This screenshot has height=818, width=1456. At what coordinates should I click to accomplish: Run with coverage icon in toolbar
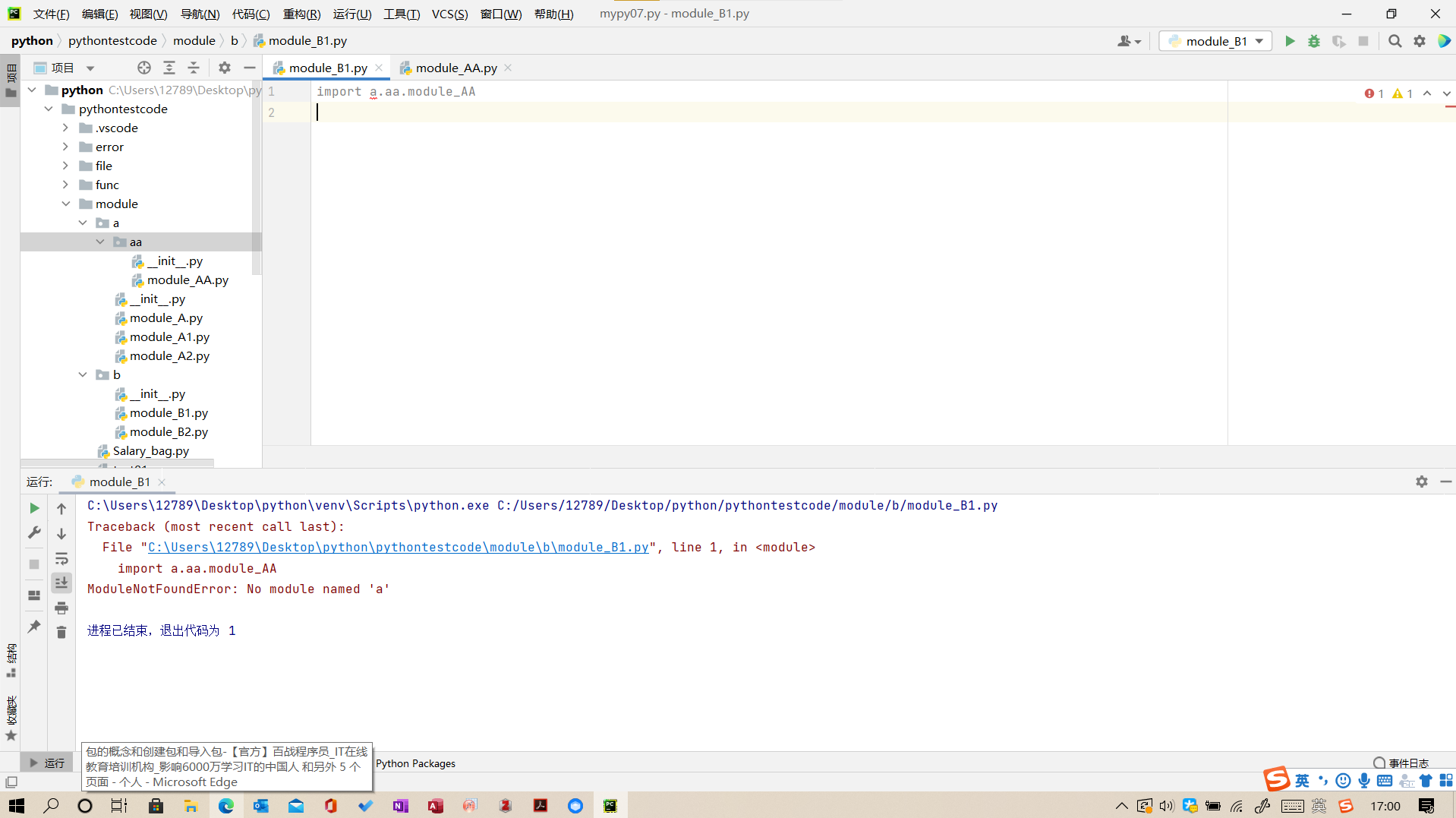1339,41
